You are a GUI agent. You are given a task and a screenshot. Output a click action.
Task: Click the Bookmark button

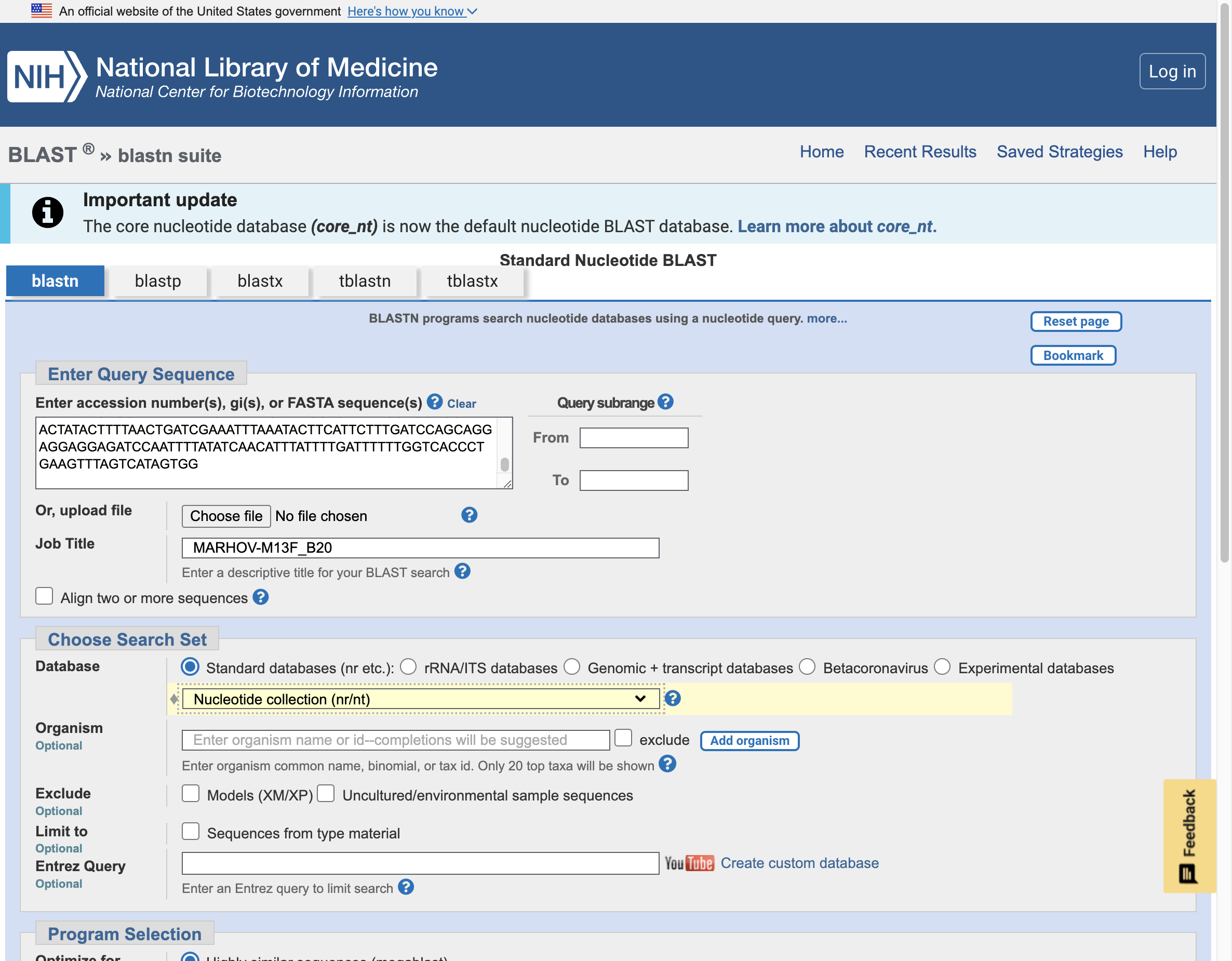(1073, 355)
